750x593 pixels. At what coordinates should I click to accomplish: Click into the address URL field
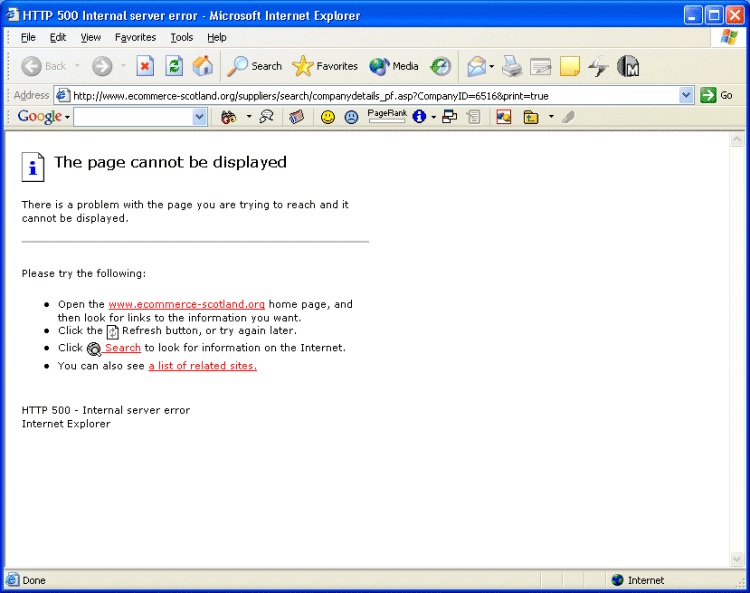click(x=373, y=96)
